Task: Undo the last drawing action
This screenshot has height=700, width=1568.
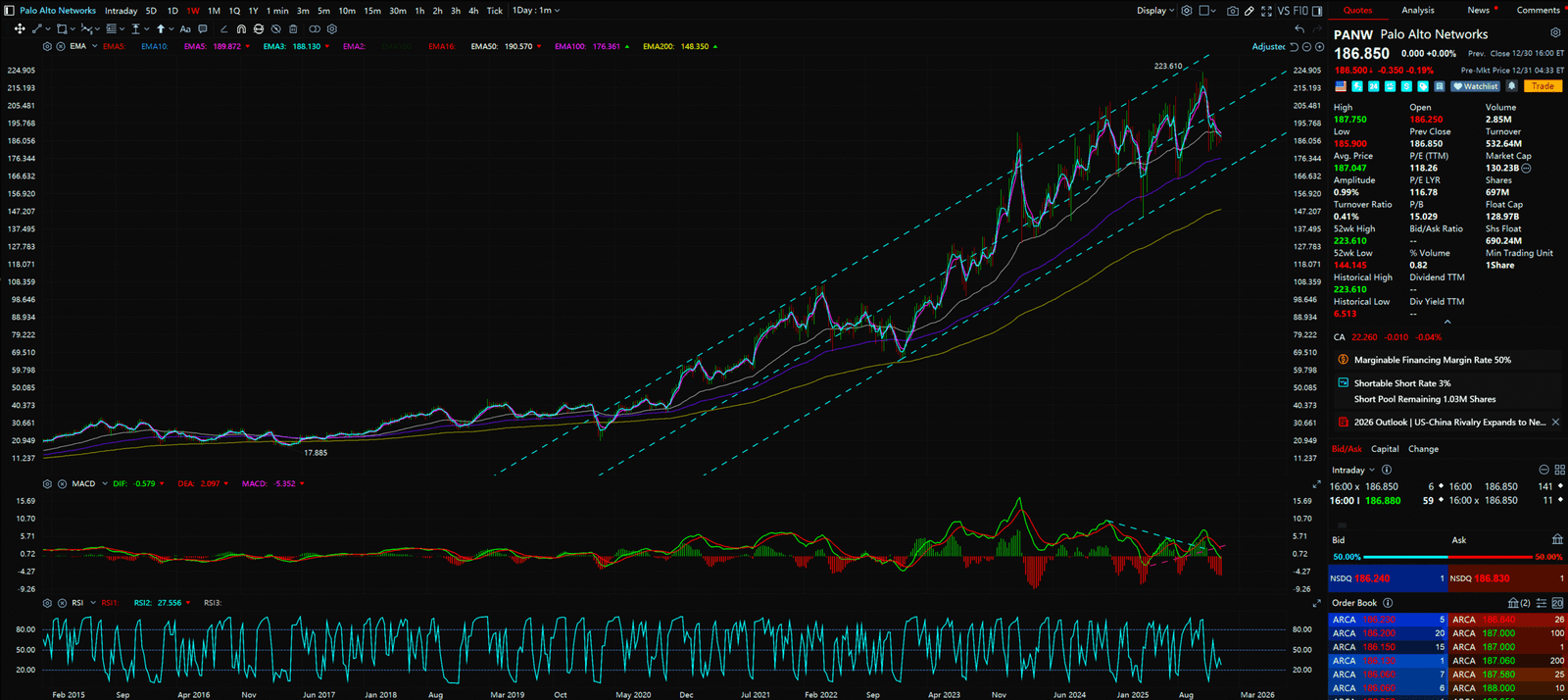Action: pyautogui.click(x=1299, y=29)
